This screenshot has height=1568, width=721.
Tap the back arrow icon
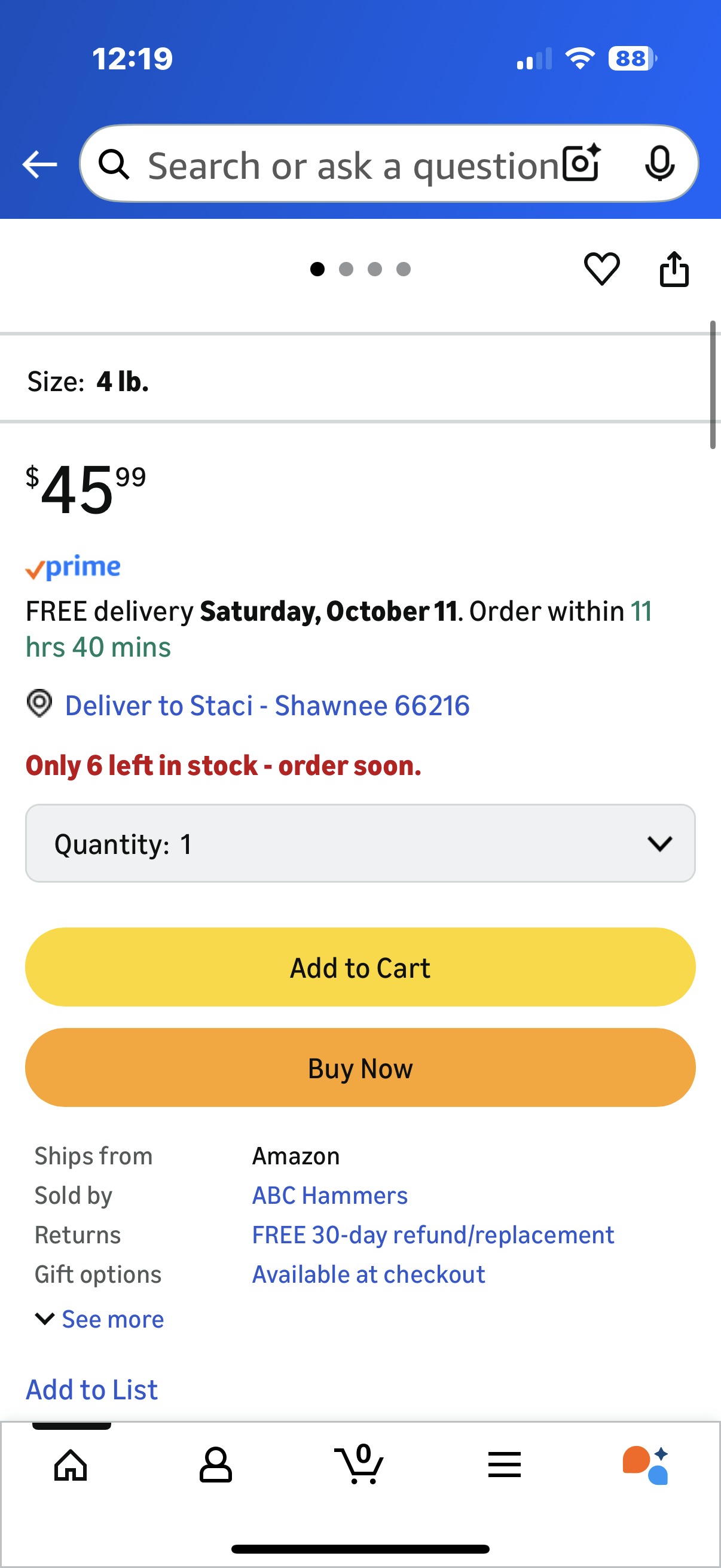[x=39, y=164]
